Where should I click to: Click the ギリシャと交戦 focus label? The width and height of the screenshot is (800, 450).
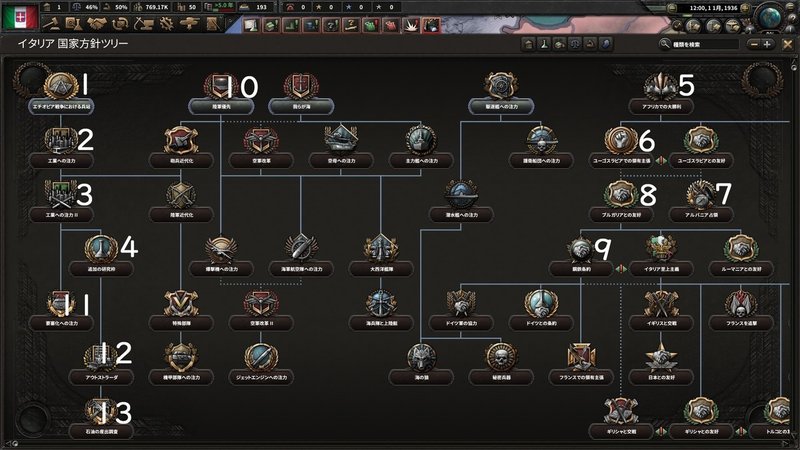[x=620, y=432]
